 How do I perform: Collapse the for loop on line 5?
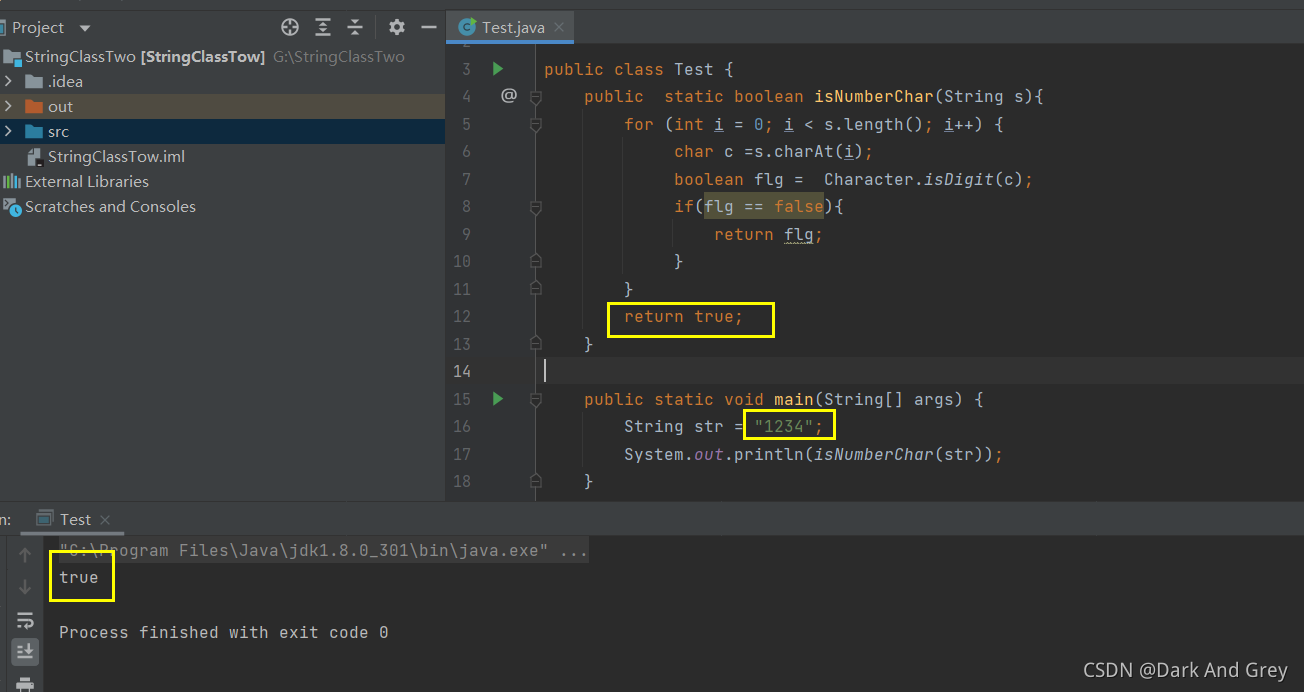point(535,125)
